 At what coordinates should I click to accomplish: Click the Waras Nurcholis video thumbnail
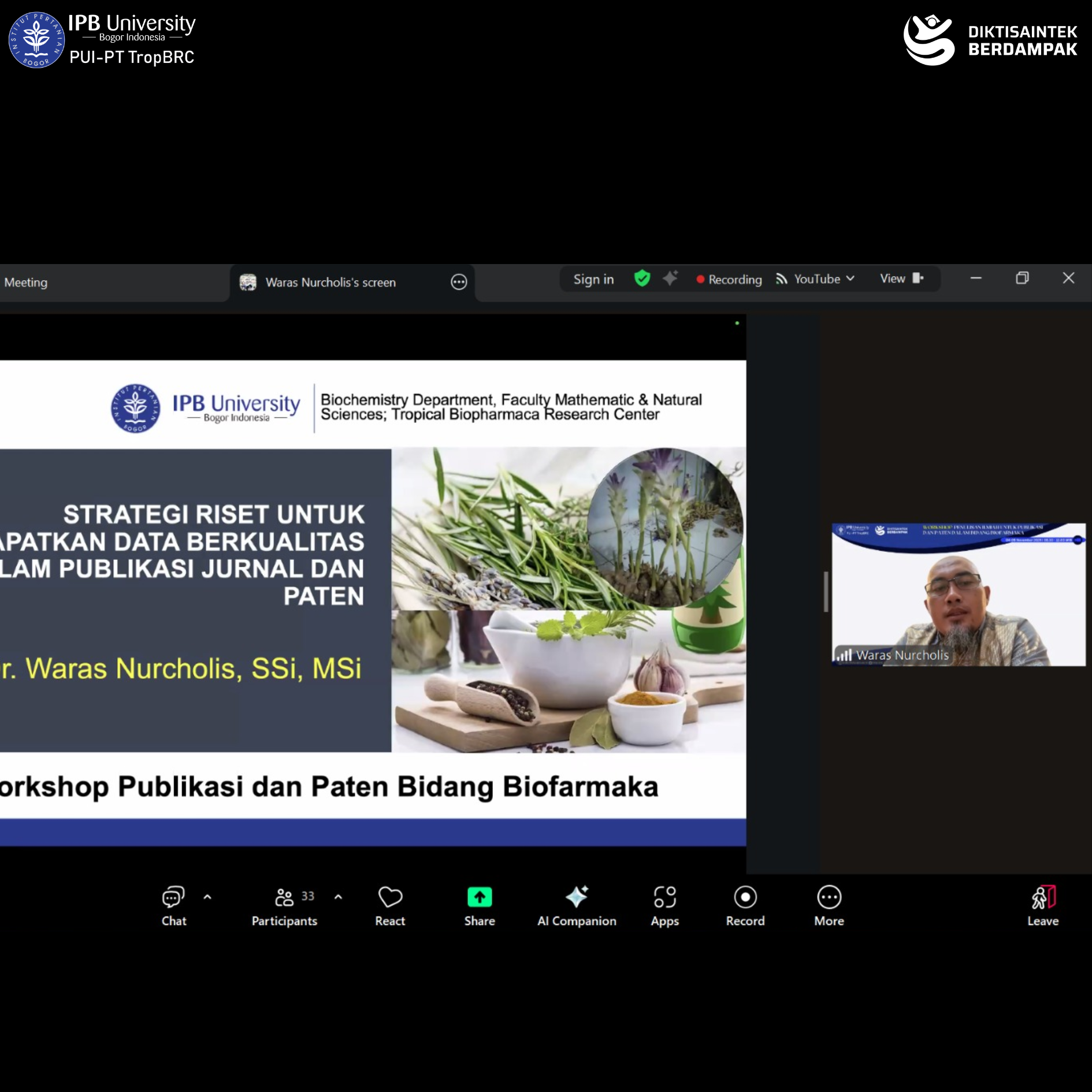958,595
